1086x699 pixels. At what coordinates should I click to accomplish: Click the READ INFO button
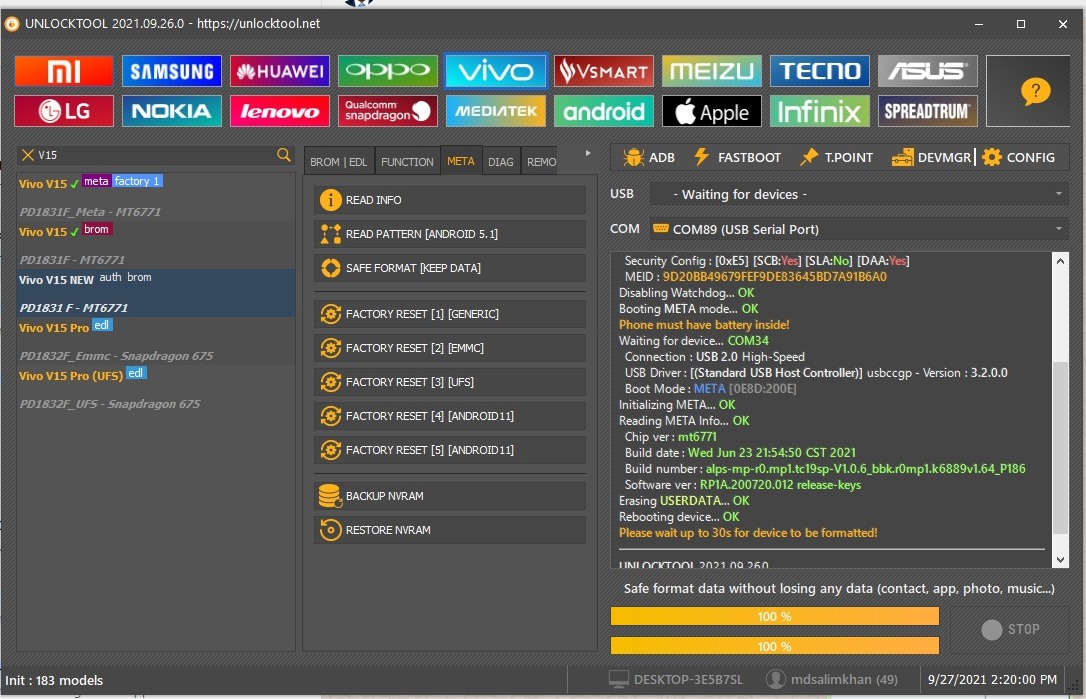[450, 200]
